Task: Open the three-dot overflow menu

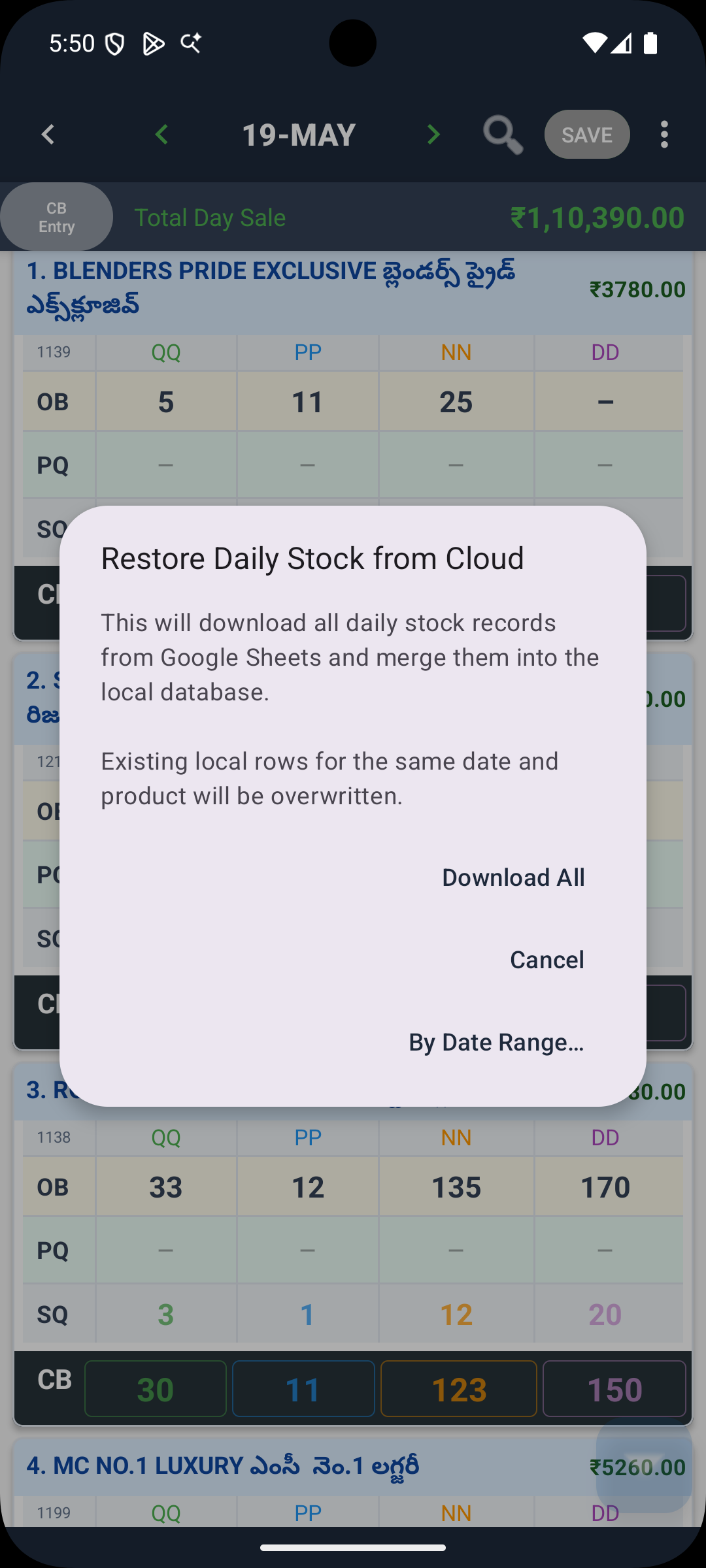Action: tap(664, 135)
